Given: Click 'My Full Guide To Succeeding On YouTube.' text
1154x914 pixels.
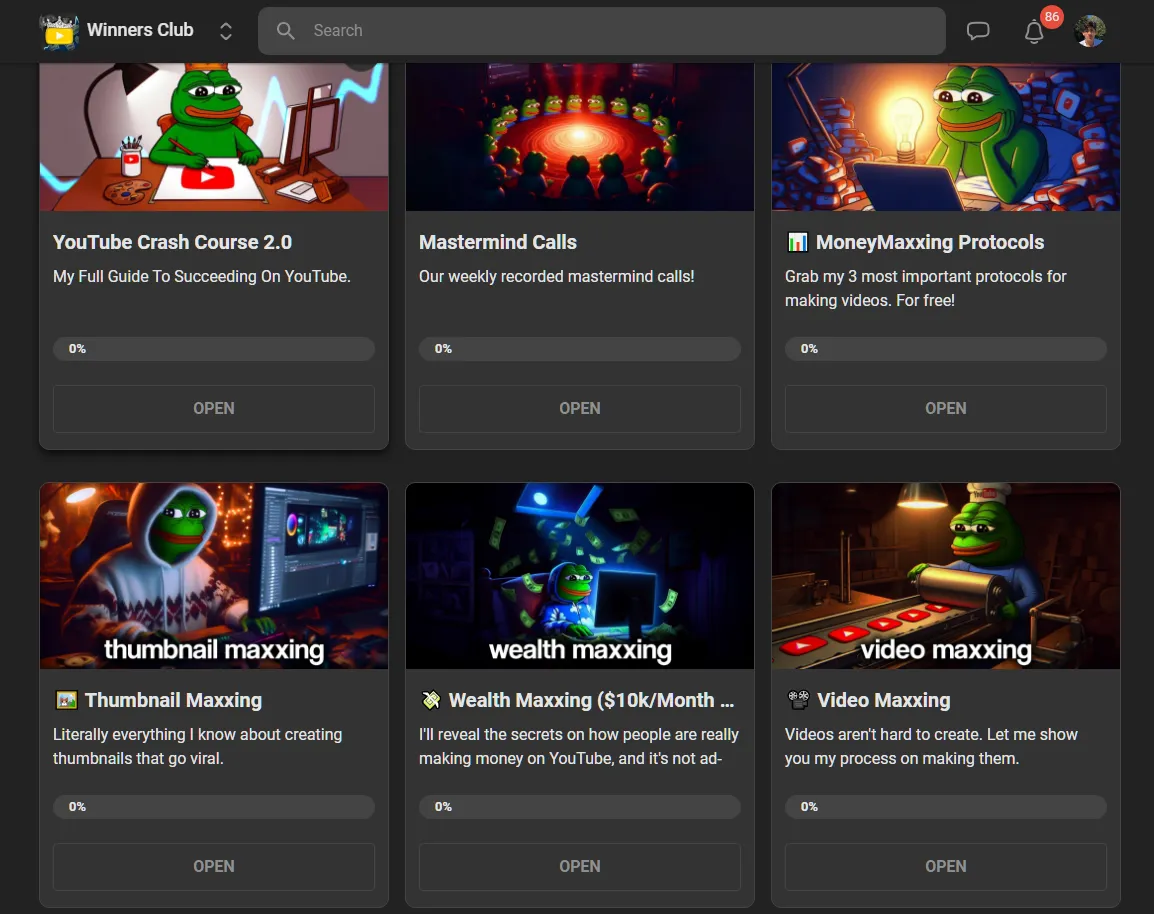Looking at the screenshot, I should click(202, 277).
